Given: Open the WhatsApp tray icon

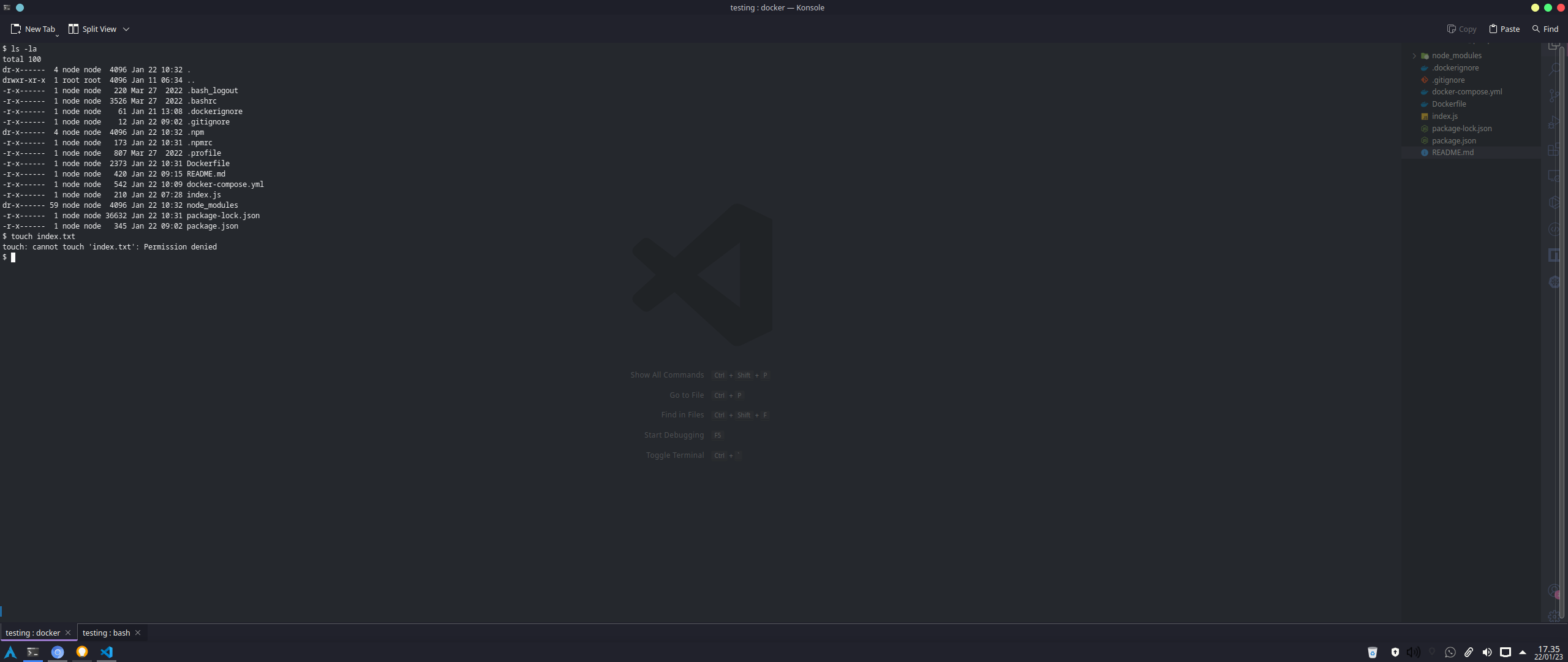Looking at the screenshot, I should click(1450, 652).
